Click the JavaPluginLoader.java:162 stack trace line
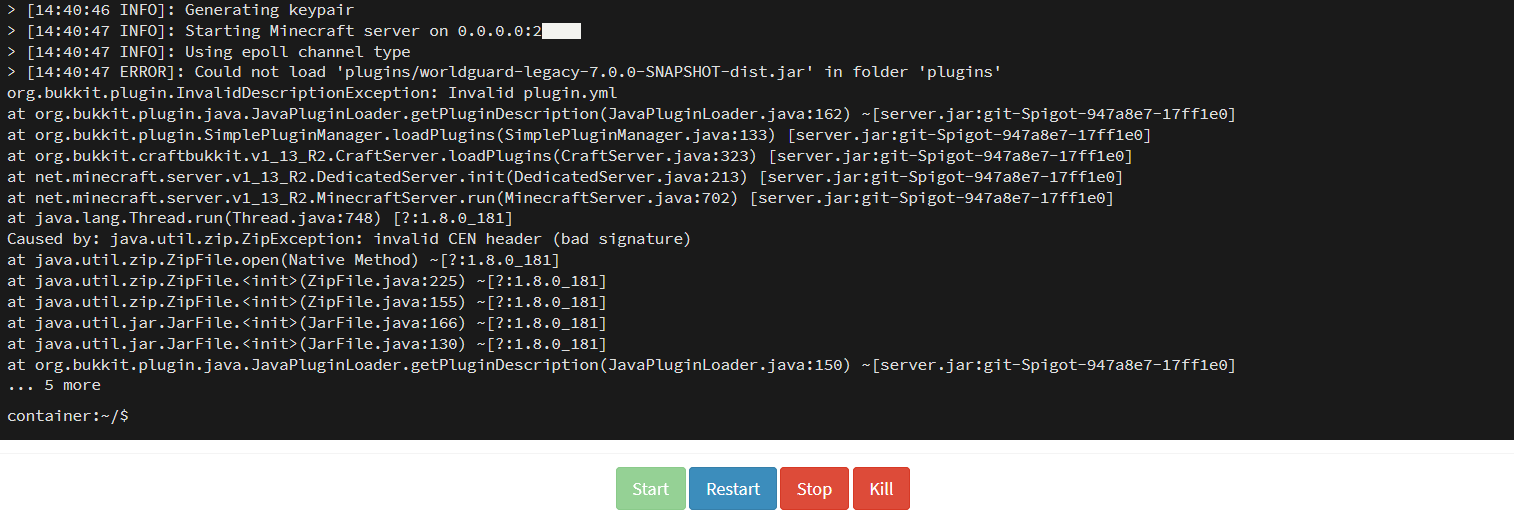1514x522 pixels. [x=620, y=114]
